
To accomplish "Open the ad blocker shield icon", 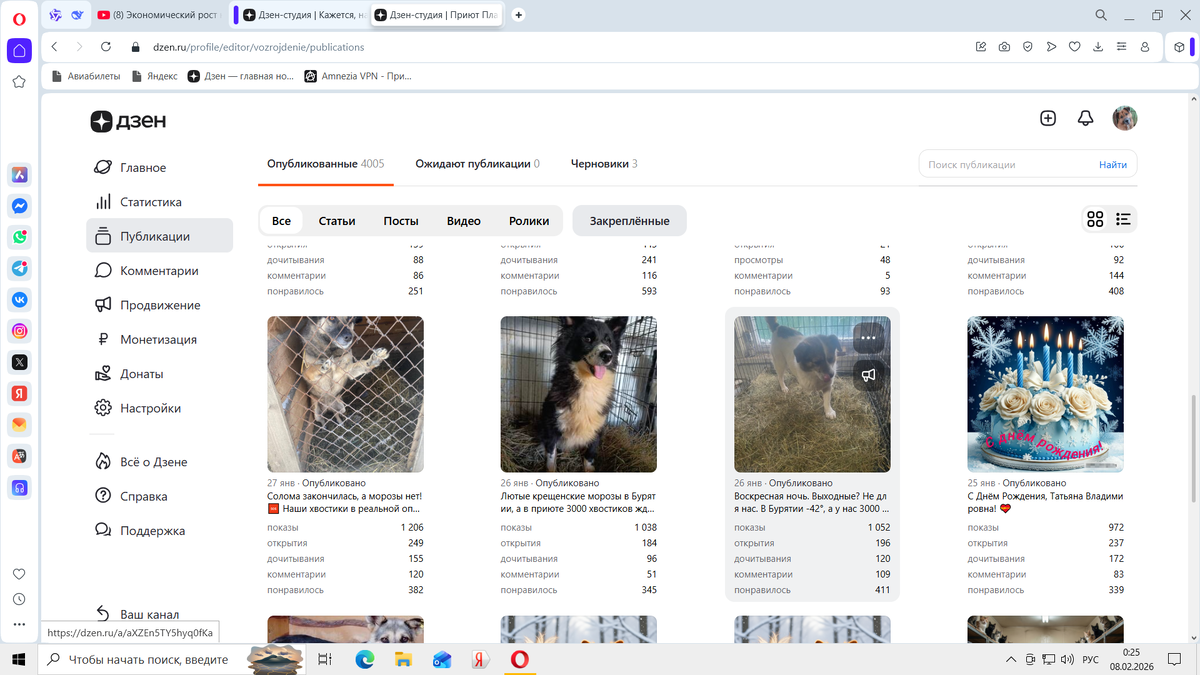I will coord(1027,47).
